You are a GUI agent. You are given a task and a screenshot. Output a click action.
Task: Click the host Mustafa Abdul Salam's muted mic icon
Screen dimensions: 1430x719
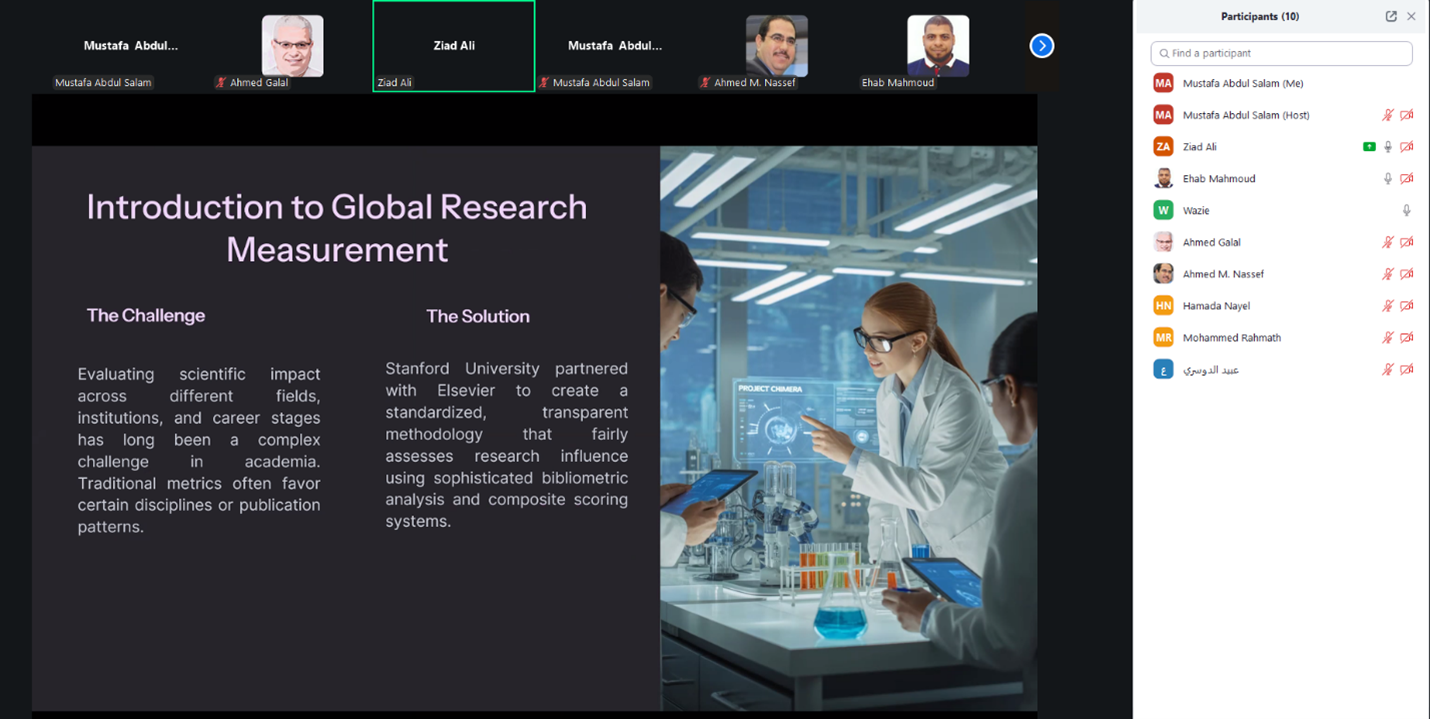pyautogui.click(x=1388, y=115)
